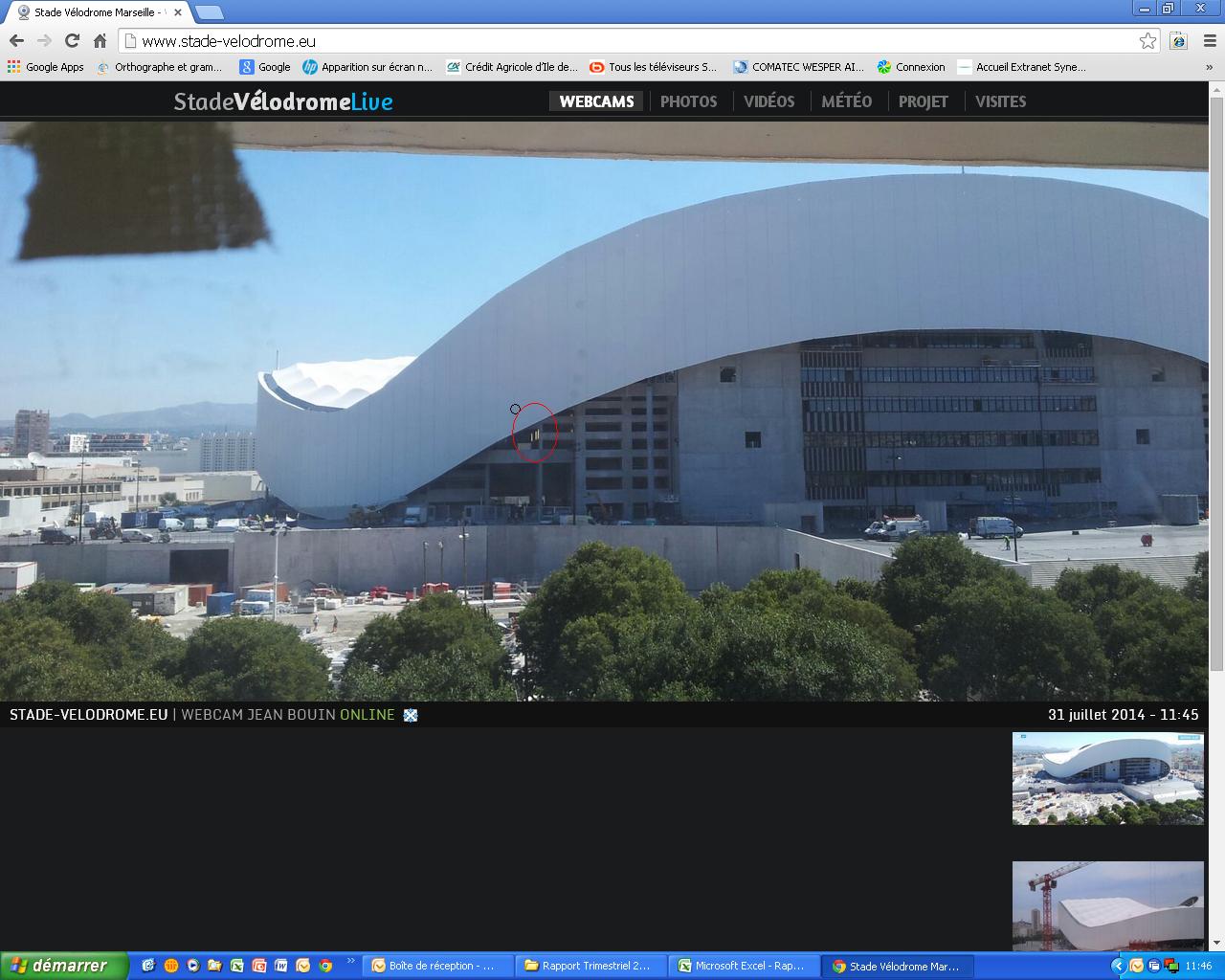Open Google Apps bookmark grid icon
The width and height of the screenshot is (1225, 980).
point(13,67)
